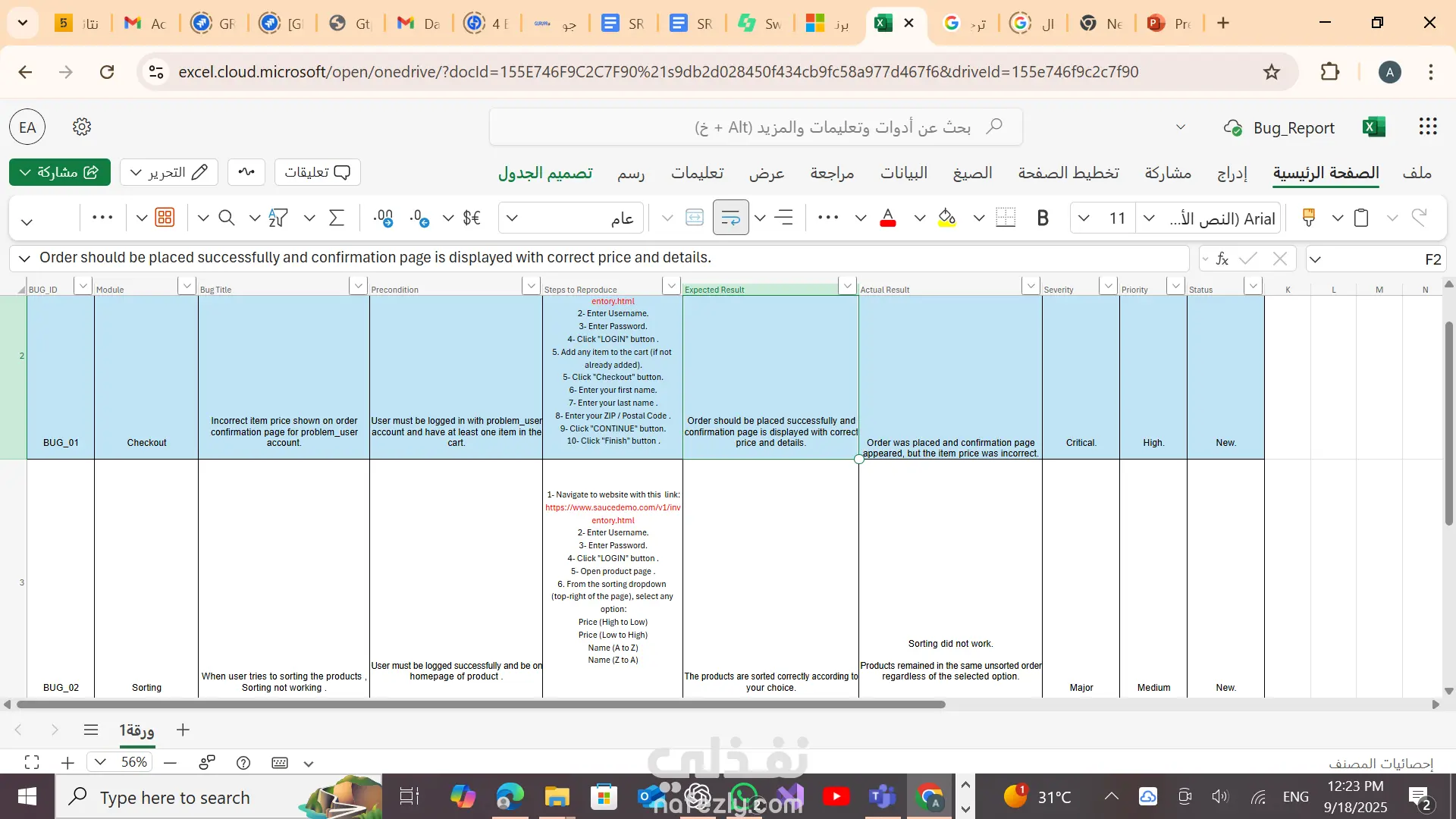1456x819 pixels.
Task: Click the add new sheet plus button
Action: (183, 730)
